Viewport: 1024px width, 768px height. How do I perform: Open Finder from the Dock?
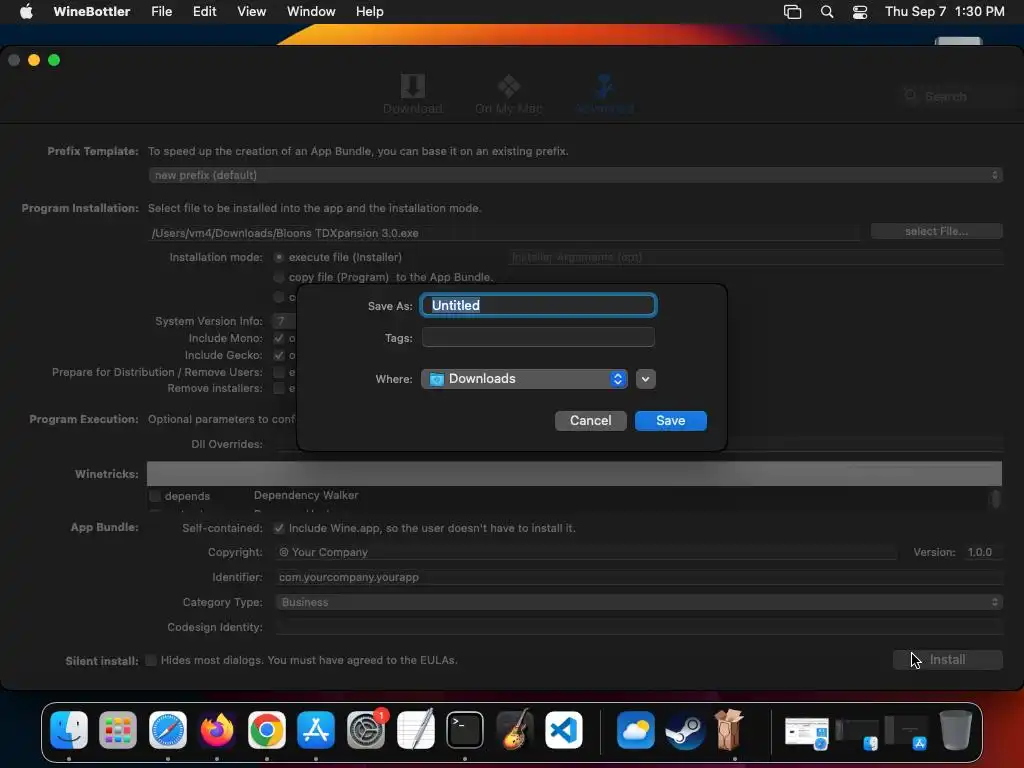tap(69, 729)
